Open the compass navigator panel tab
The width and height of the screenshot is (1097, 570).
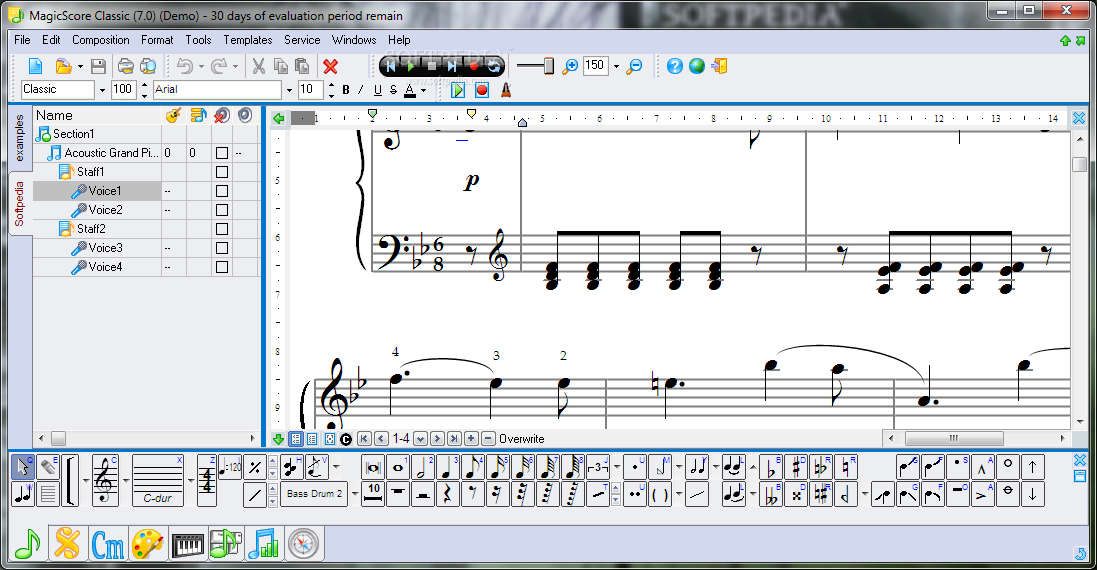tap(303, 544)
